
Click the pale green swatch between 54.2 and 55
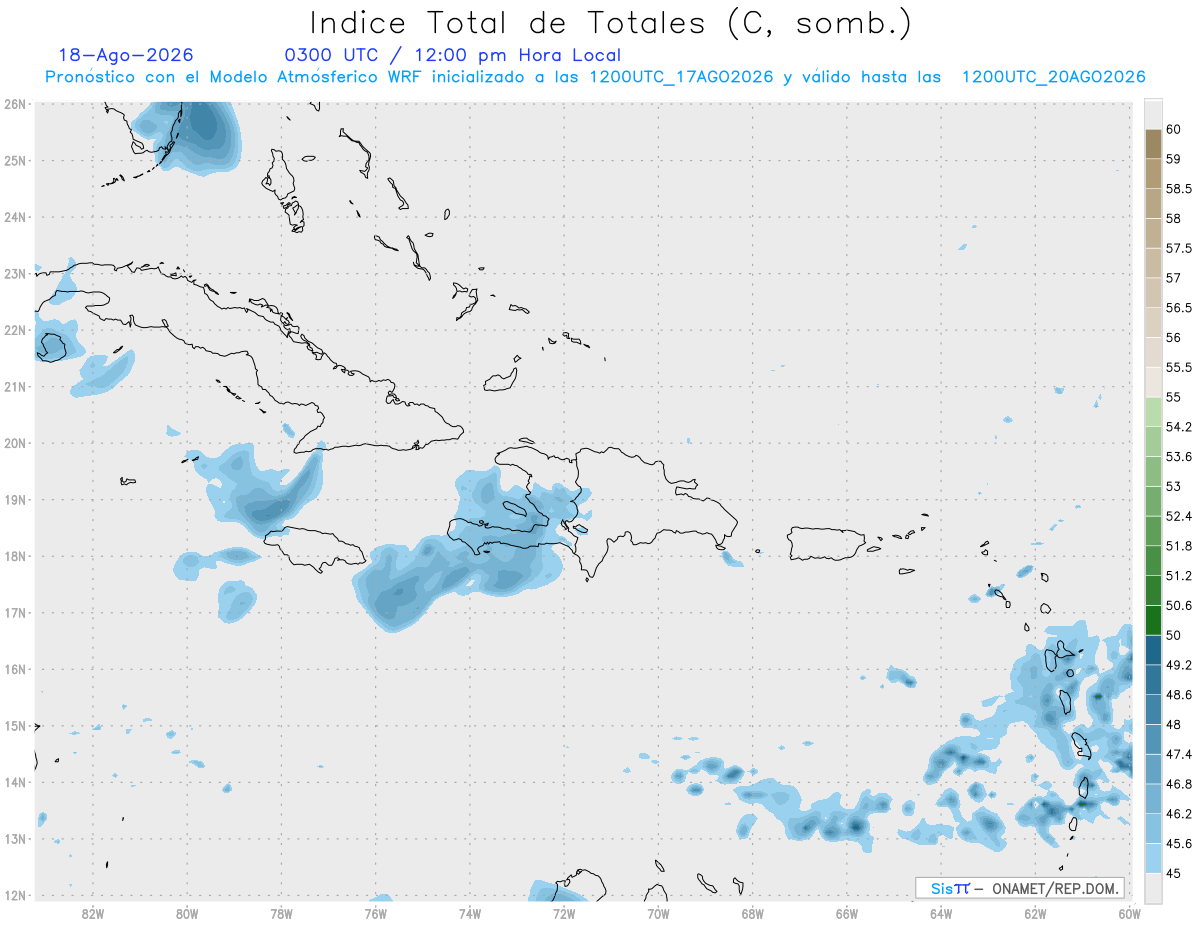(1153, 412)
